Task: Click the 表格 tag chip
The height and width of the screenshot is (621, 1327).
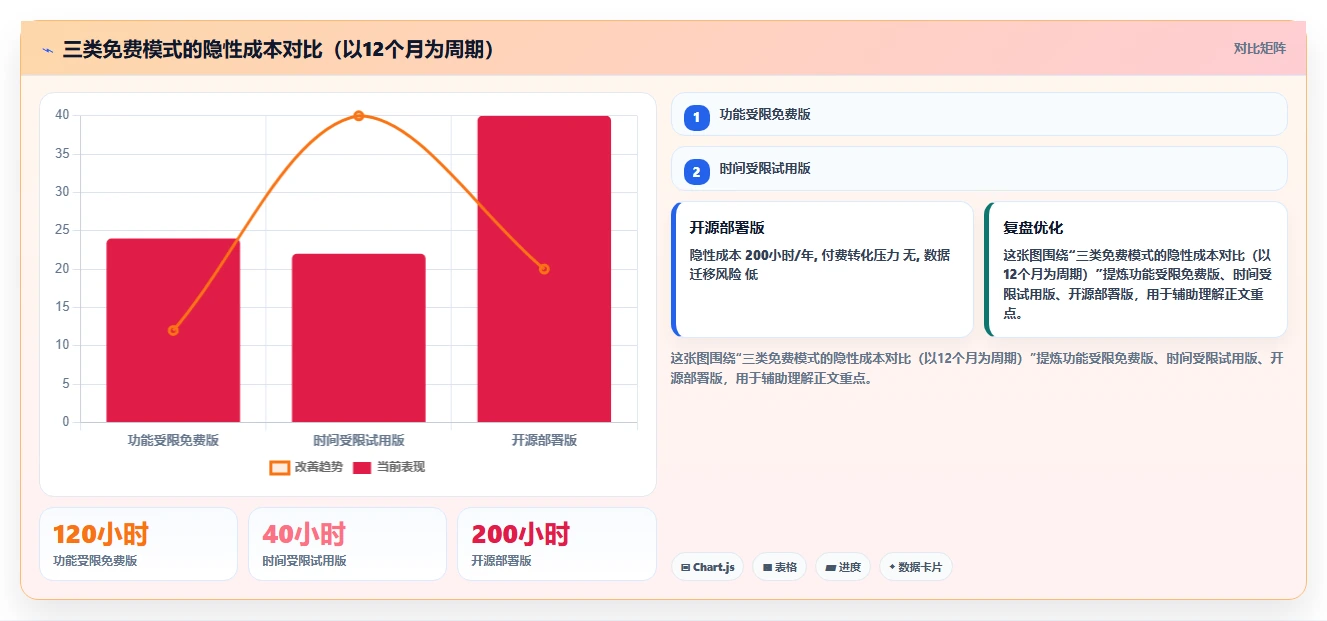Action: (x=779, y=567)
